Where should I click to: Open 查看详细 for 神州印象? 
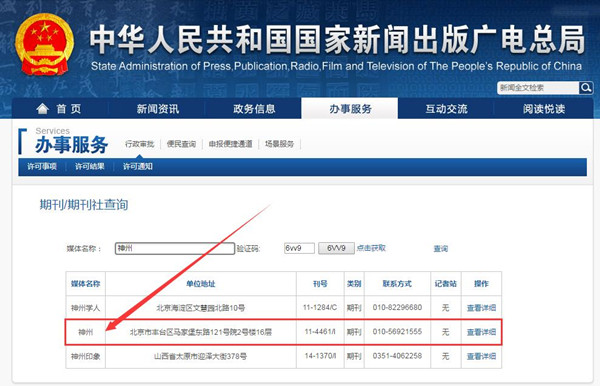click(481, 356)
